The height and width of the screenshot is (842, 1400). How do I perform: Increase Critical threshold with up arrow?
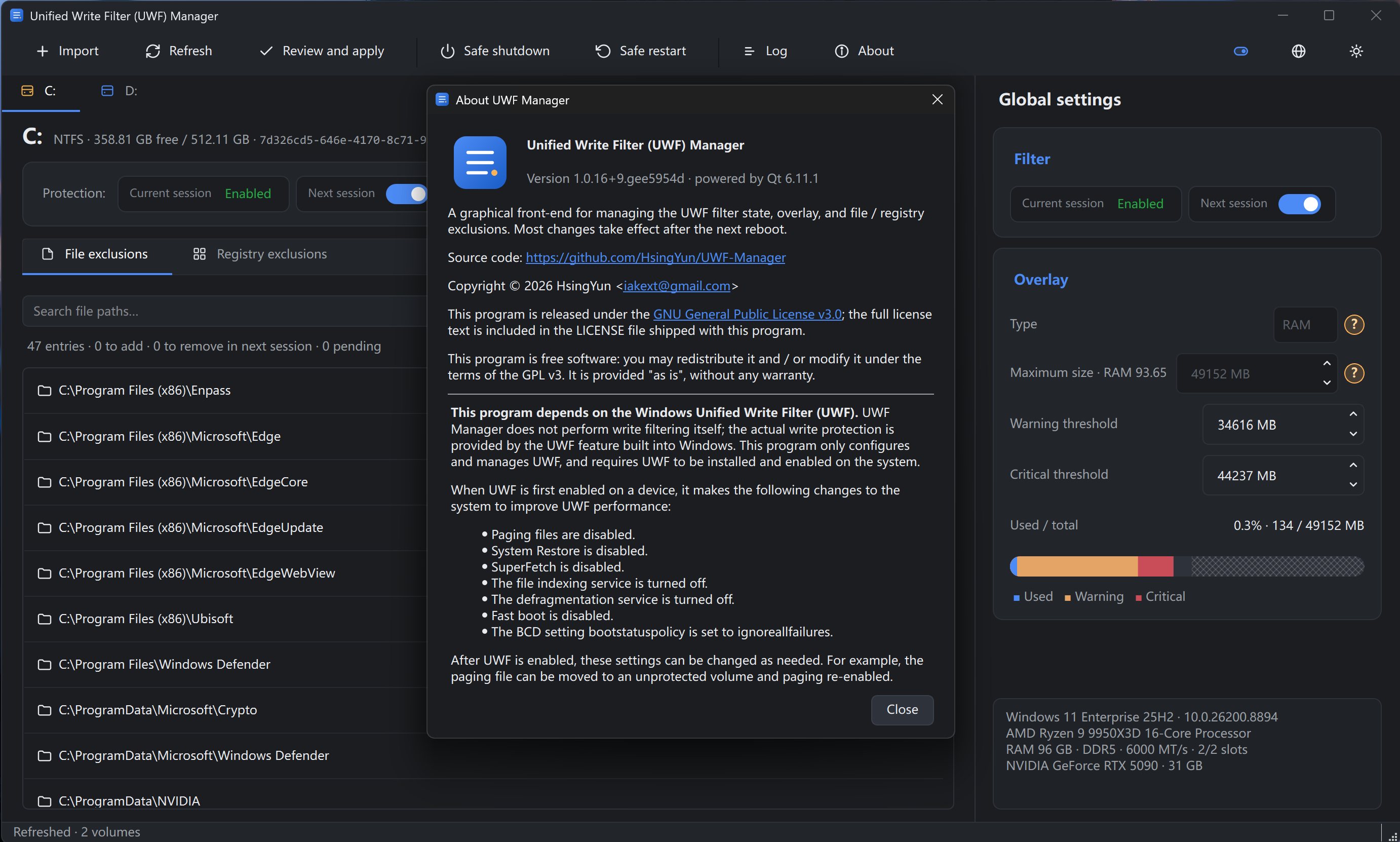click(1353, 465)
